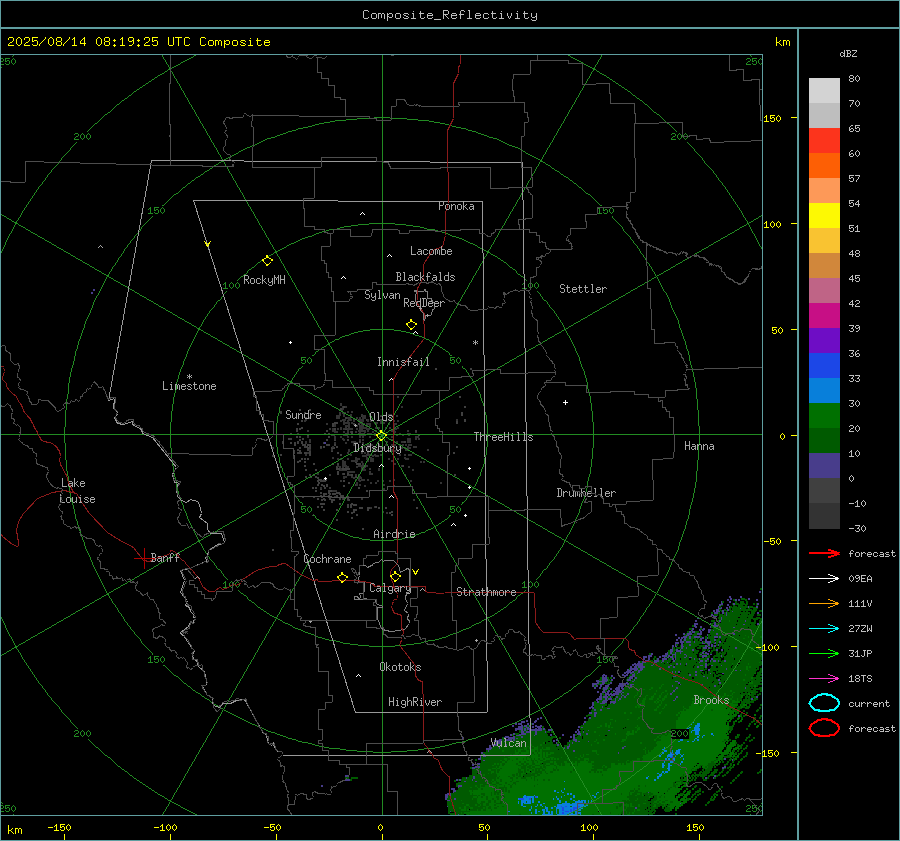Click the Vulcan label
Image resolution: width=900 pixels, height=841 pixels.
(x=508, y=743)
